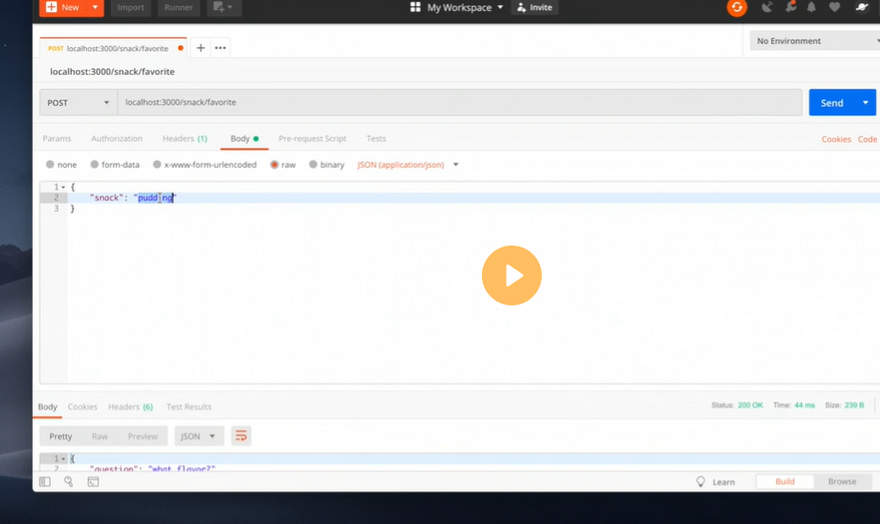
Task: Choose the binary body option
Action: coord(327,164)
